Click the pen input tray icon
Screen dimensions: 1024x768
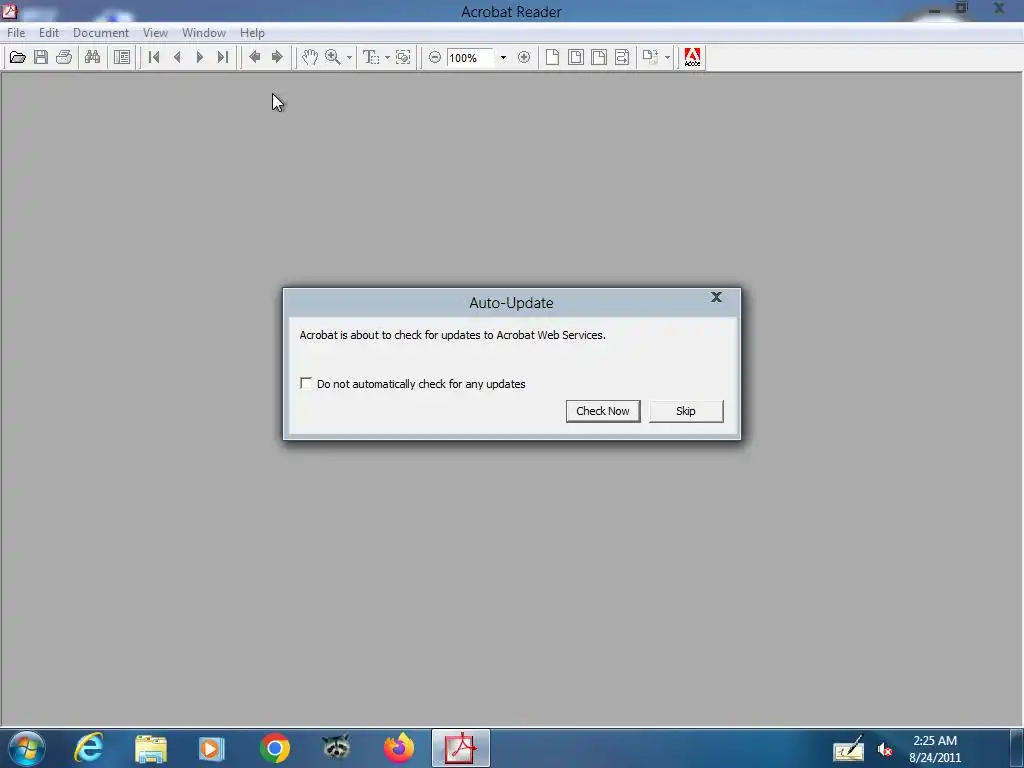tap(849, 749)
